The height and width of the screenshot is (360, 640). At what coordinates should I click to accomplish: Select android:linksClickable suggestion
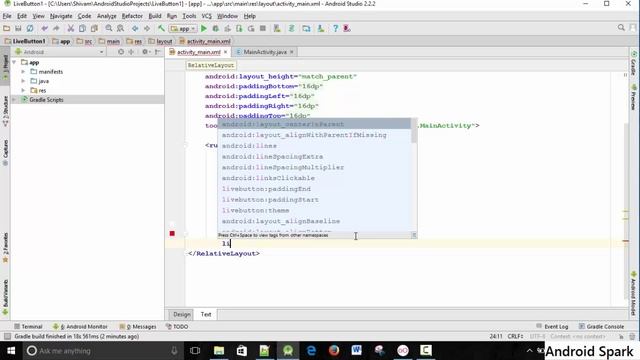[314, 178]
